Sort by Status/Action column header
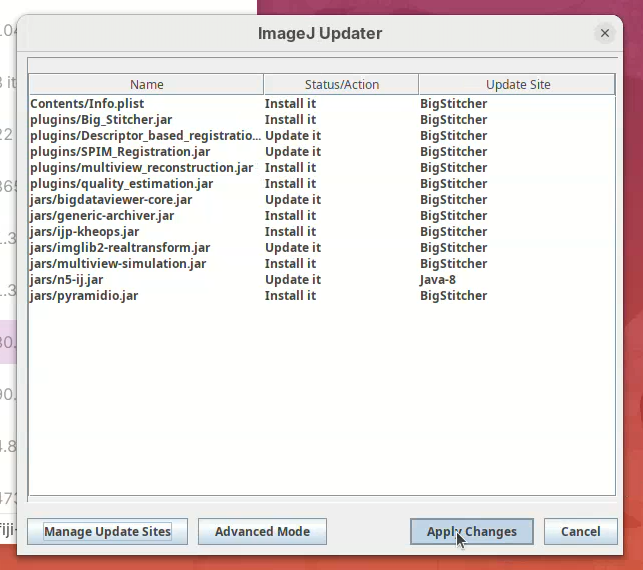This screenshot has height=570, width=643. point(341,85)
